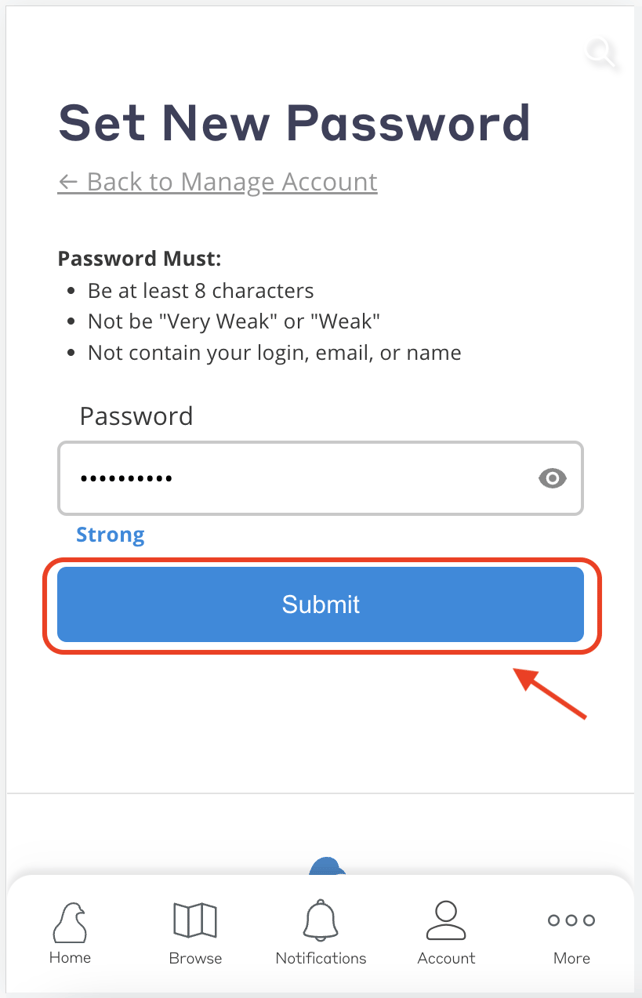Click the Strong password strength indicator
Image resolution: width=642 pixels, height=998 pixels.
coord(110,535)
